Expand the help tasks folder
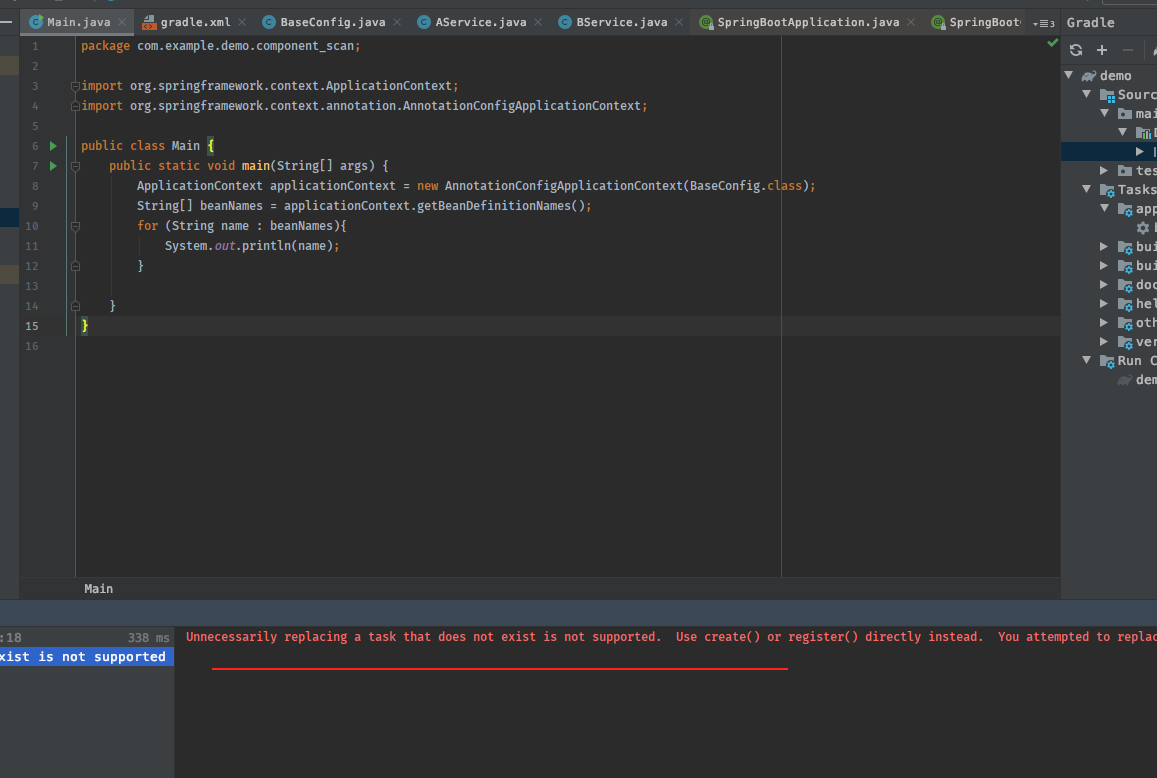The height and width of the screenshot is (778, 1157). click(1104, 303)
